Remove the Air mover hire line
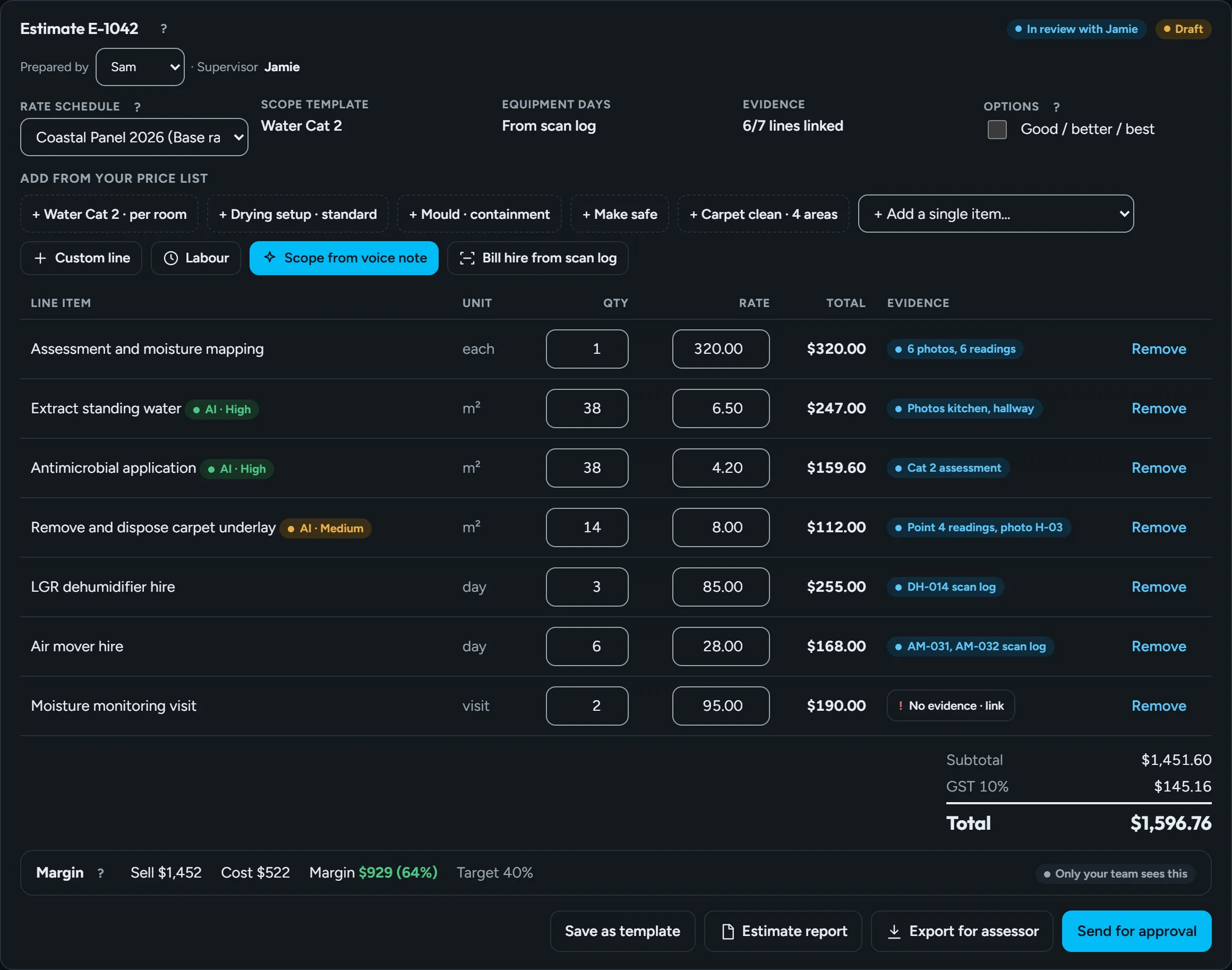The width and height of the screenshot is (1232, 970). coord(1159,646)
